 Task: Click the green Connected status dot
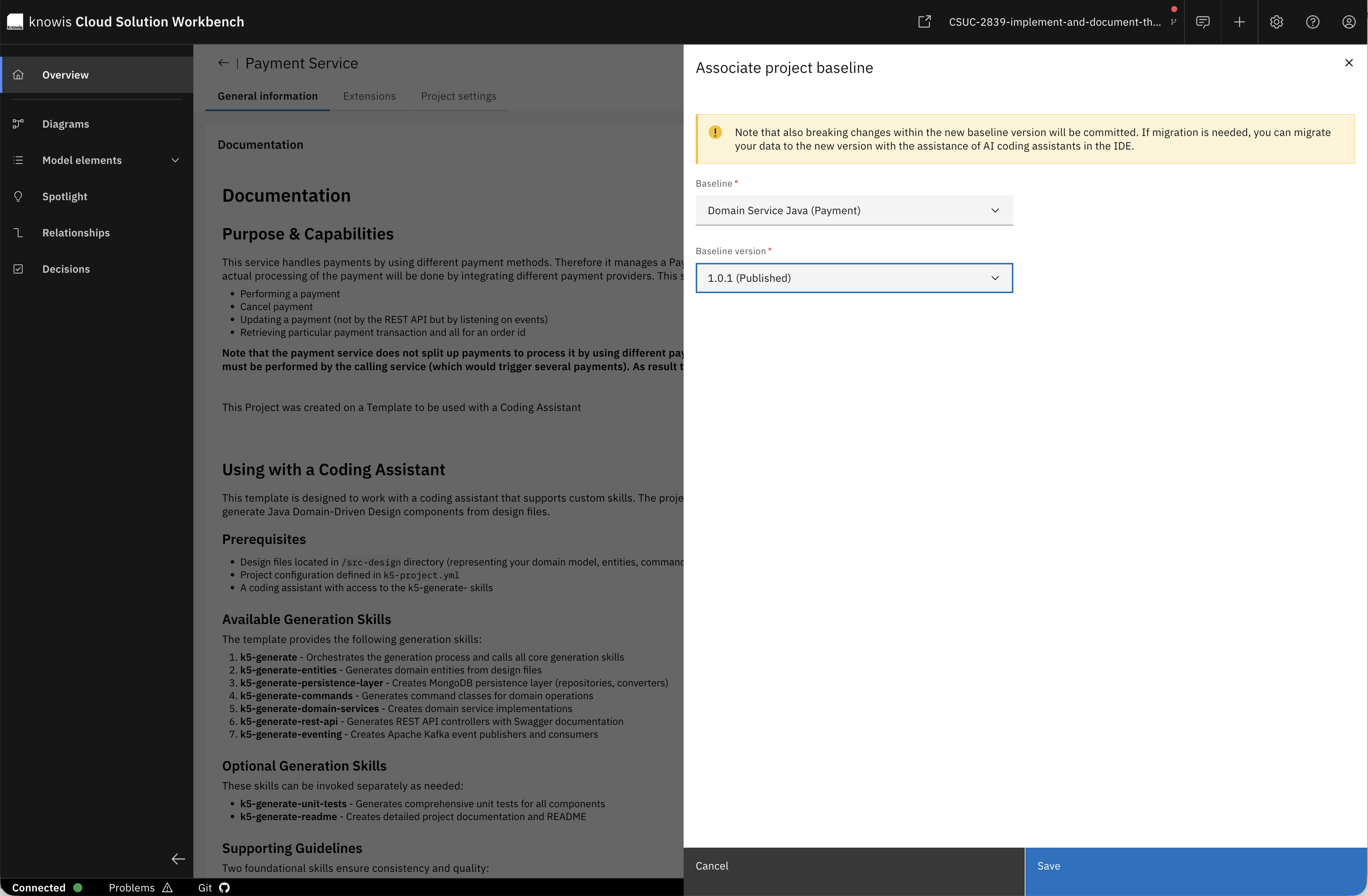click(78, 887)
